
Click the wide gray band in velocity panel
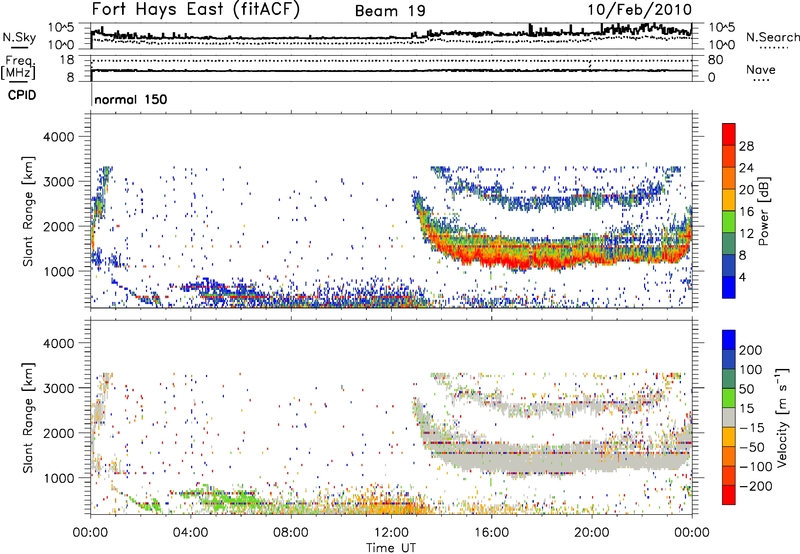click(x=556, y=459)
